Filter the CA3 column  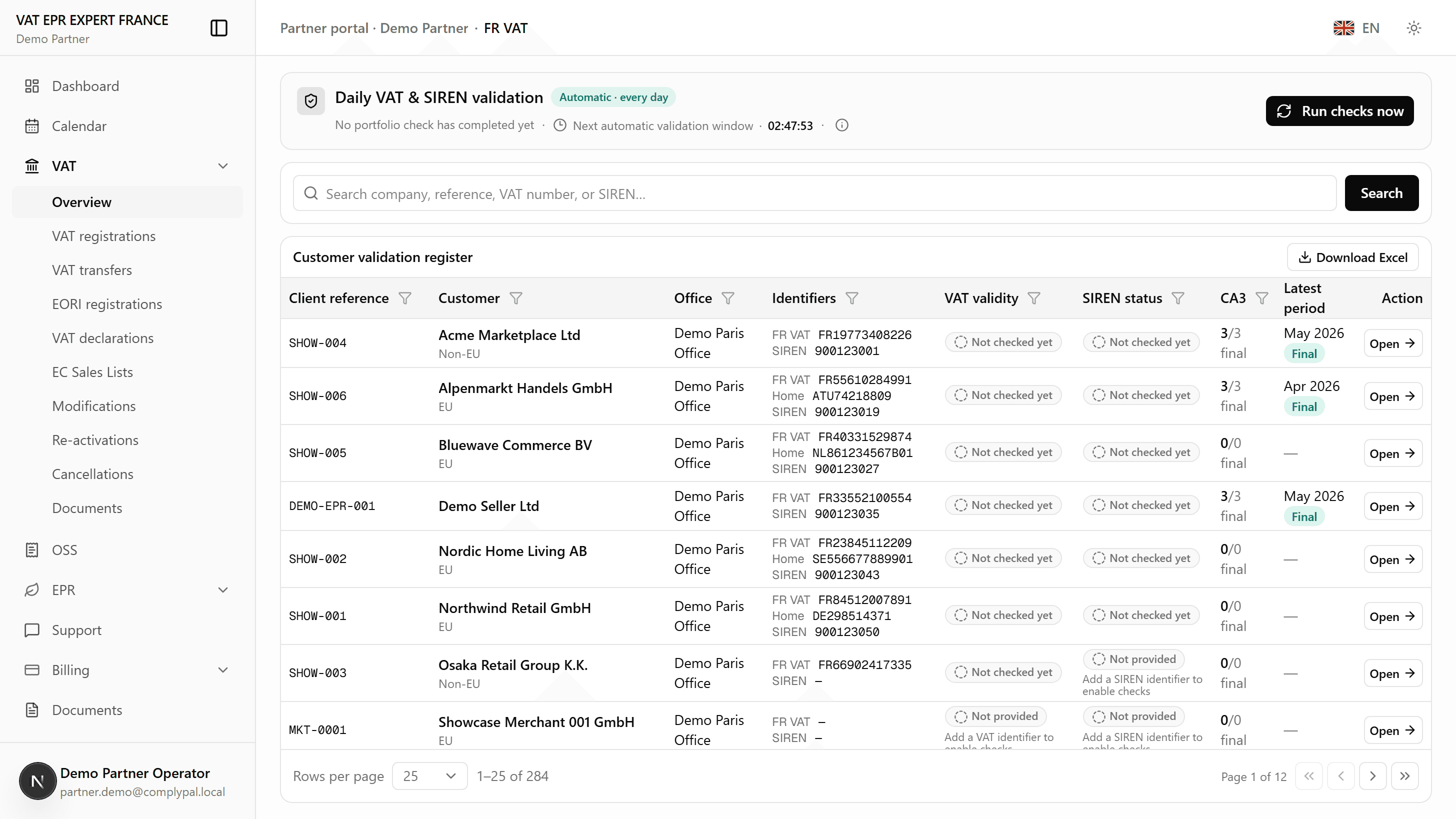(1261, 298)
